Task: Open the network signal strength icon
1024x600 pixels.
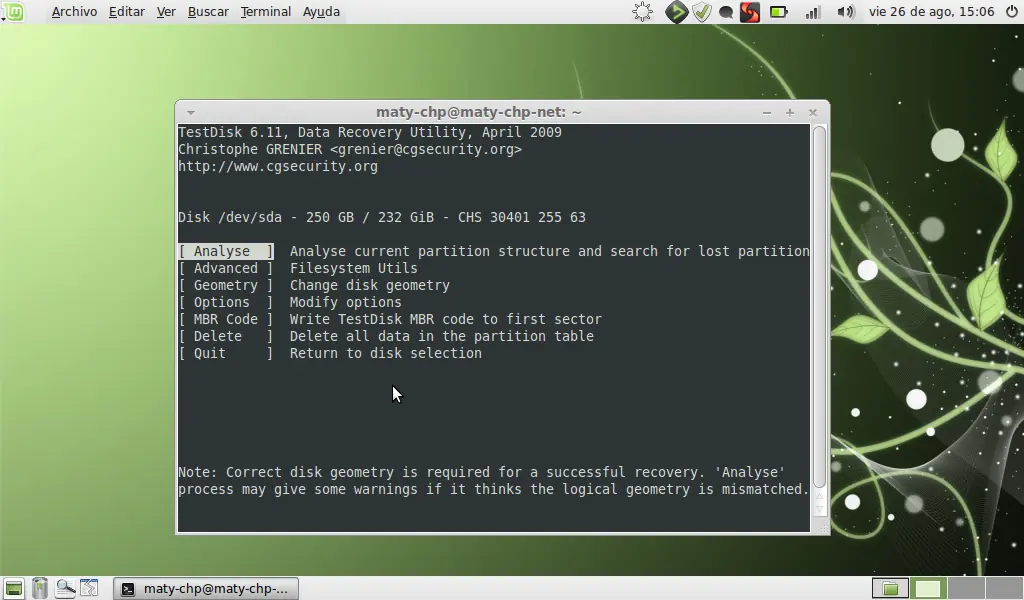Action: pos(812,12)
